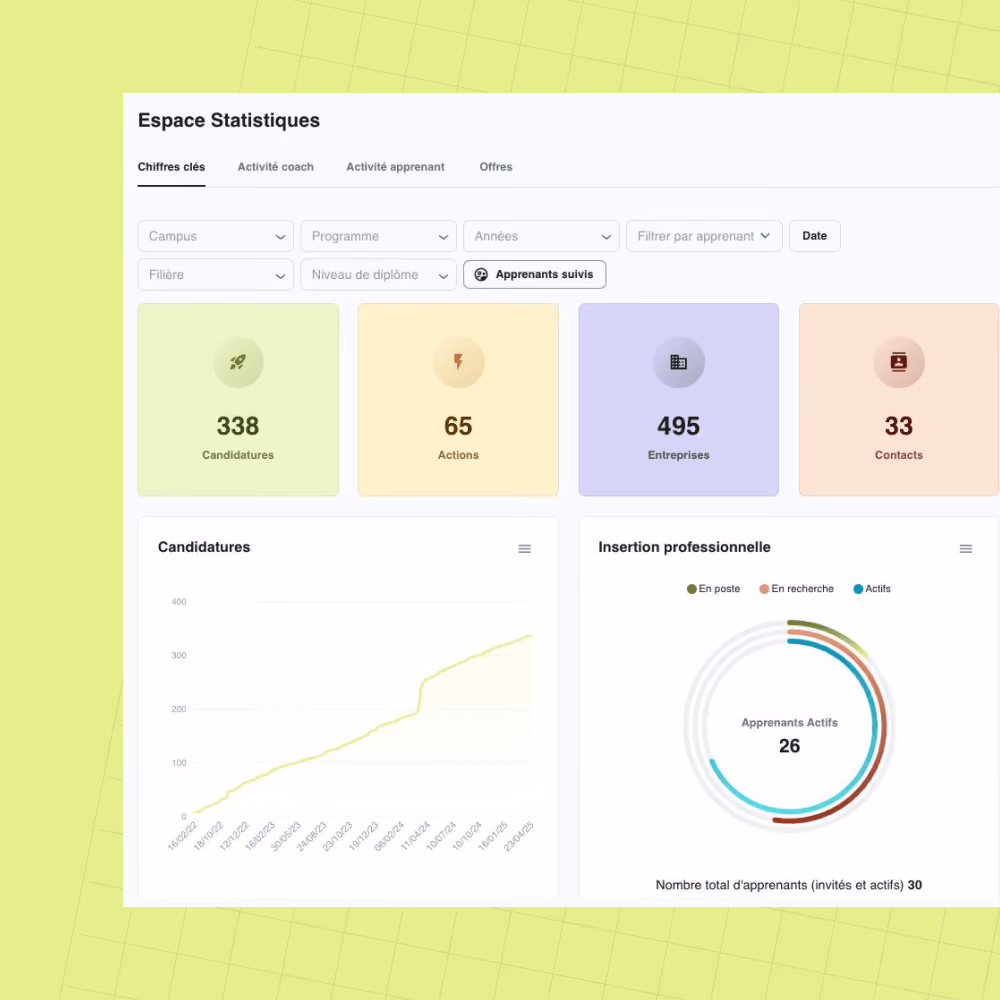The width and height of the screenshot is (1000, 1000).
Task: Open Candidatures chart hamburger menu
Action: click(x=524, y=548)
